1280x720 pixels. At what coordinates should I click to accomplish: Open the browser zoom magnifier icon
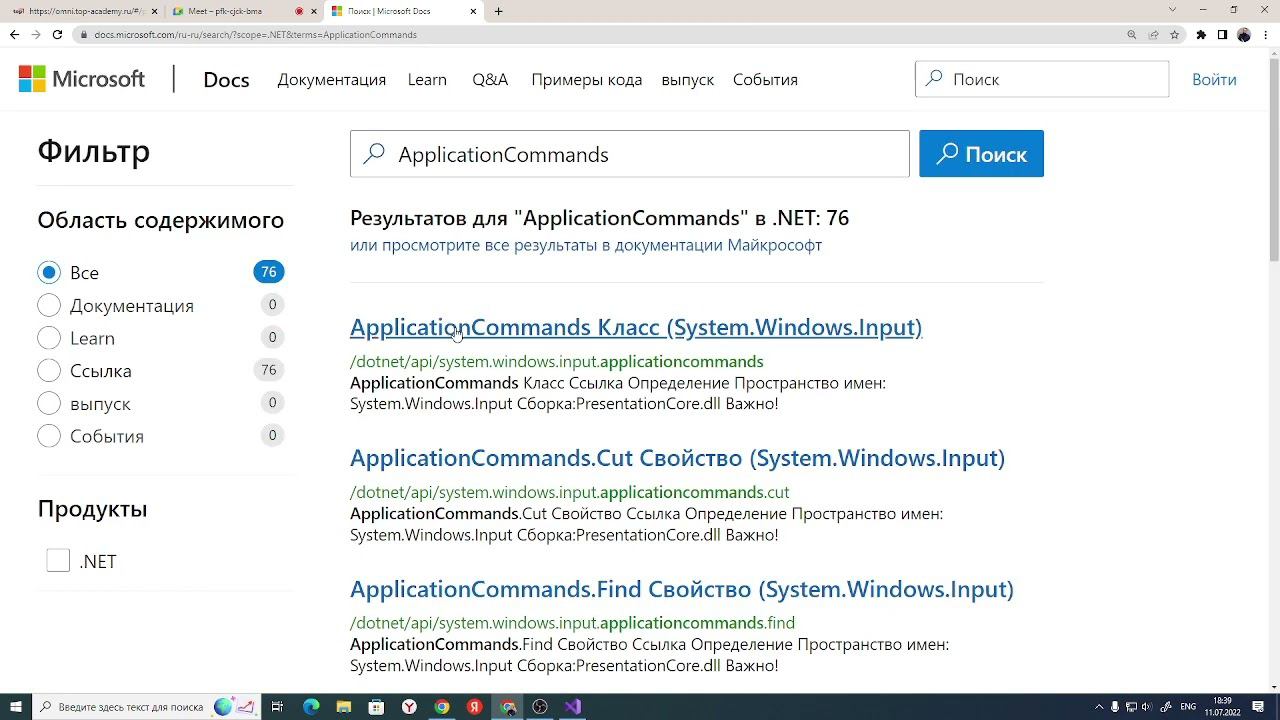click(1132, 34)
